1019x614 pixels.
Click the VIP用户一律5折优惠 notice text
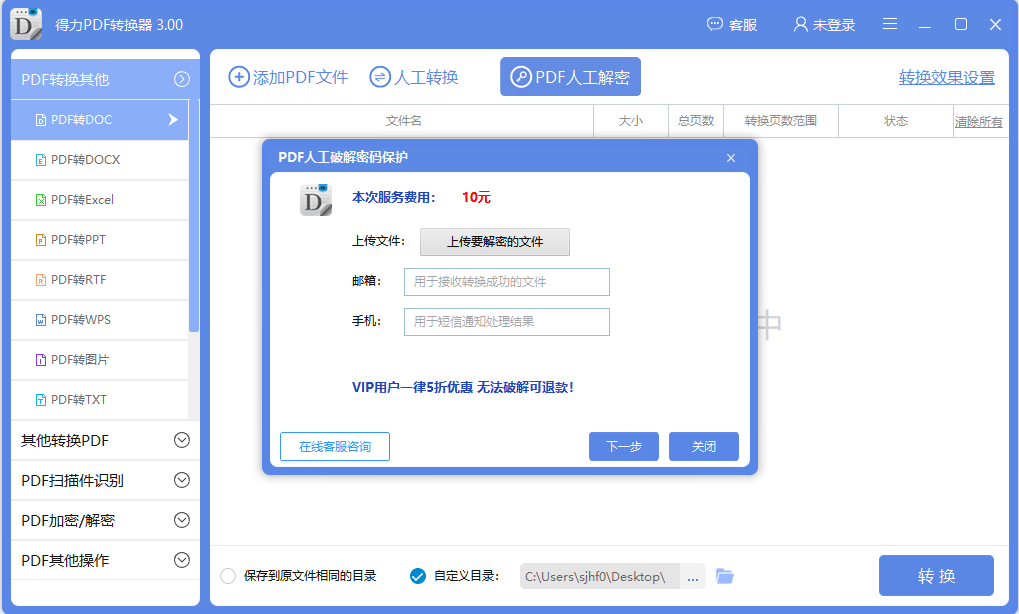point(463,387)
